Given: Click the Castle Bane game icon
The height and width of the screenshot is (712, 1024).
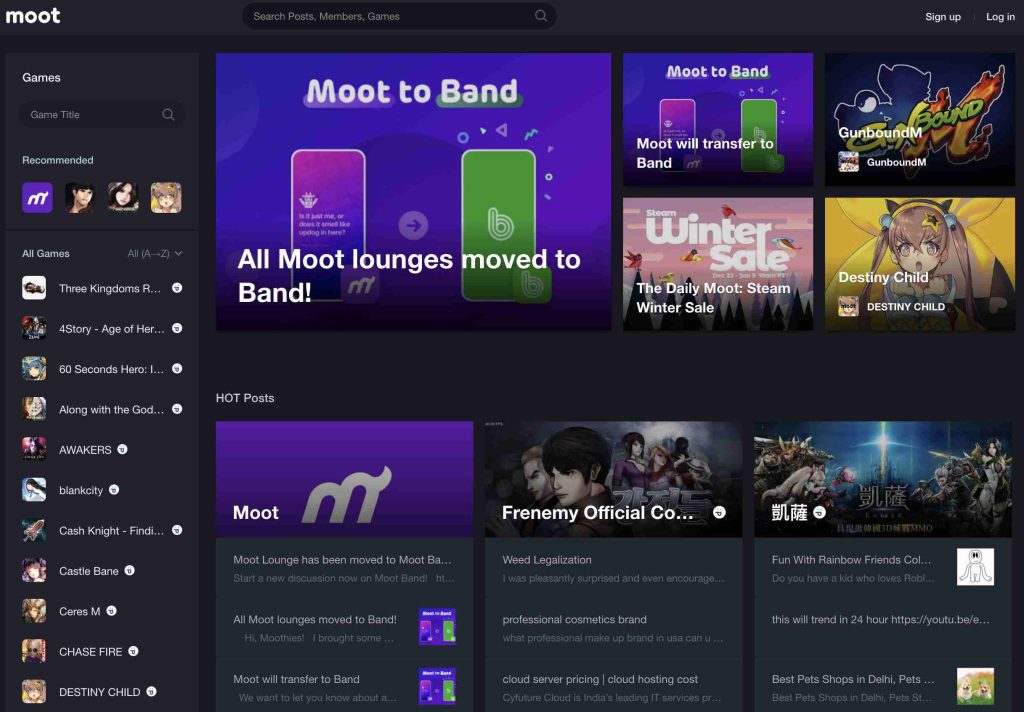Looking at the screenshot, I should tap(34, 571).
